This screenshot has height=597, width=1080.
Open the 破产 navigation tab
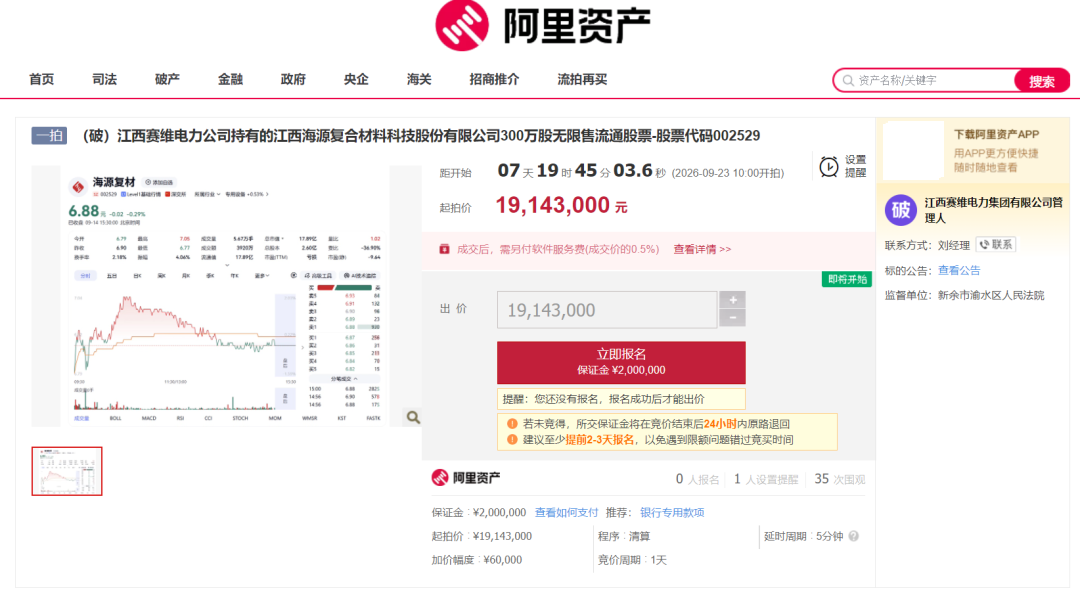pos(167,79)
